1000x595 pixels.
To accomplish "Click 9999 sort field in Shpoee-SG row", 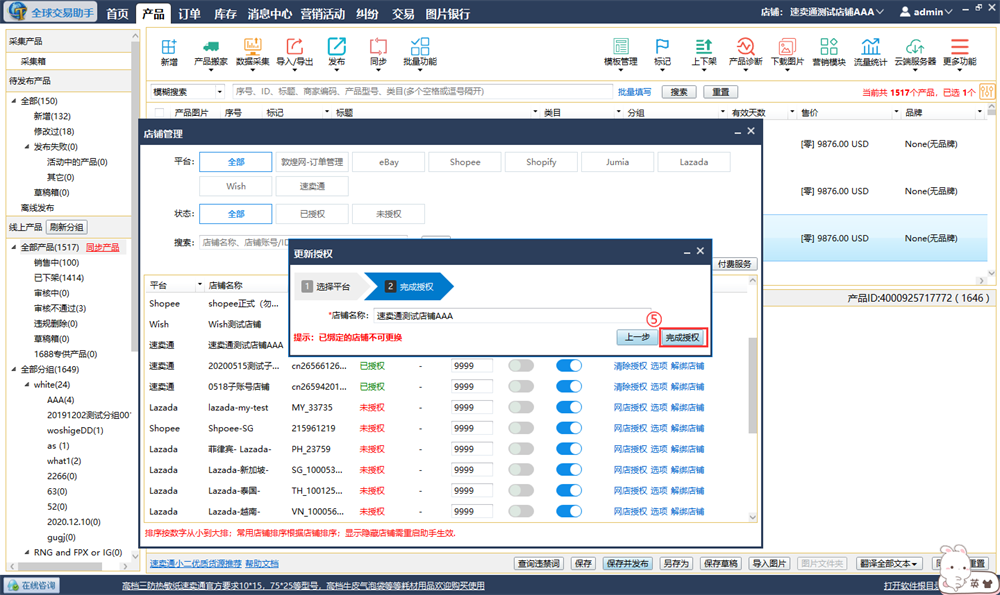I will (x=472, y=428).
